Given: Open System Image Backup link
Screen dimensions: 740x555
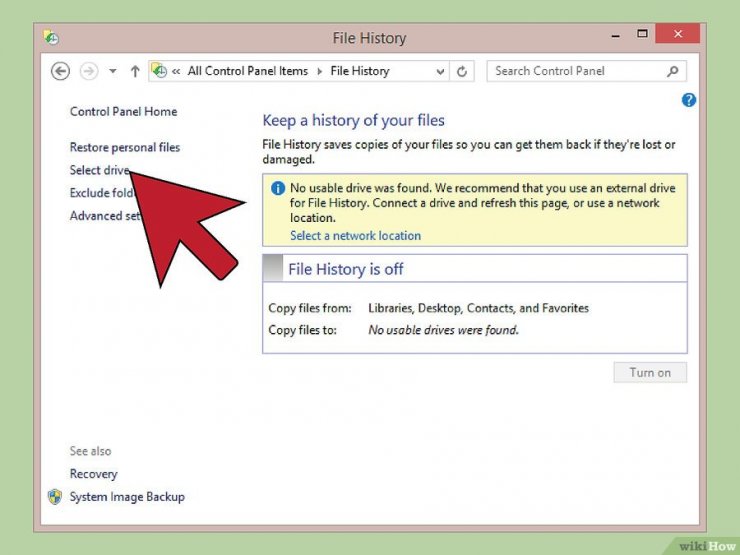Looking at the screenshot, I should (127, 497).
